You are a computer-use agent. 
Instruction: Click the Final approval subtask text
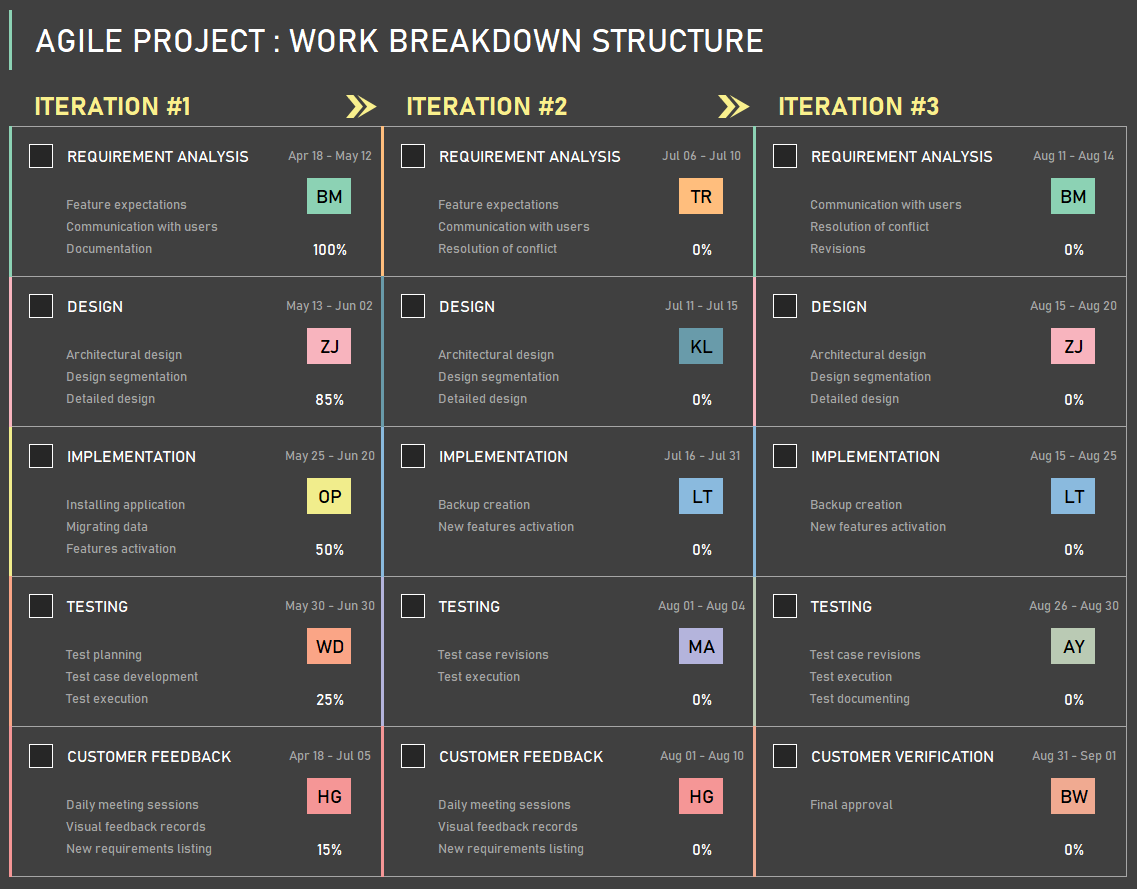[x=851, y=805]
